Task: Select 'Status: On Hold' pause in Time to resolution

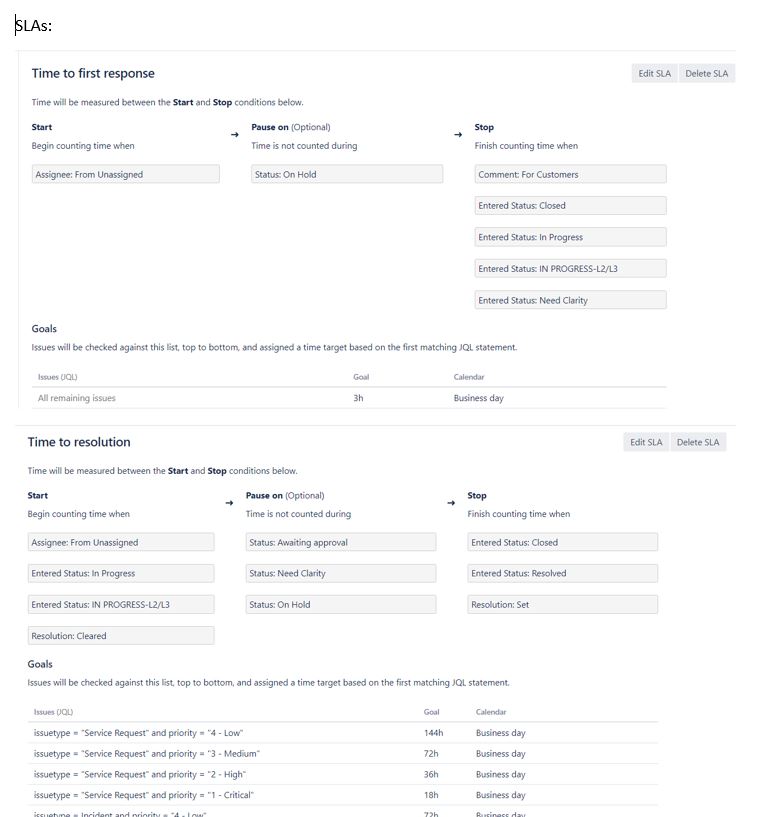Action: [341, 604]
